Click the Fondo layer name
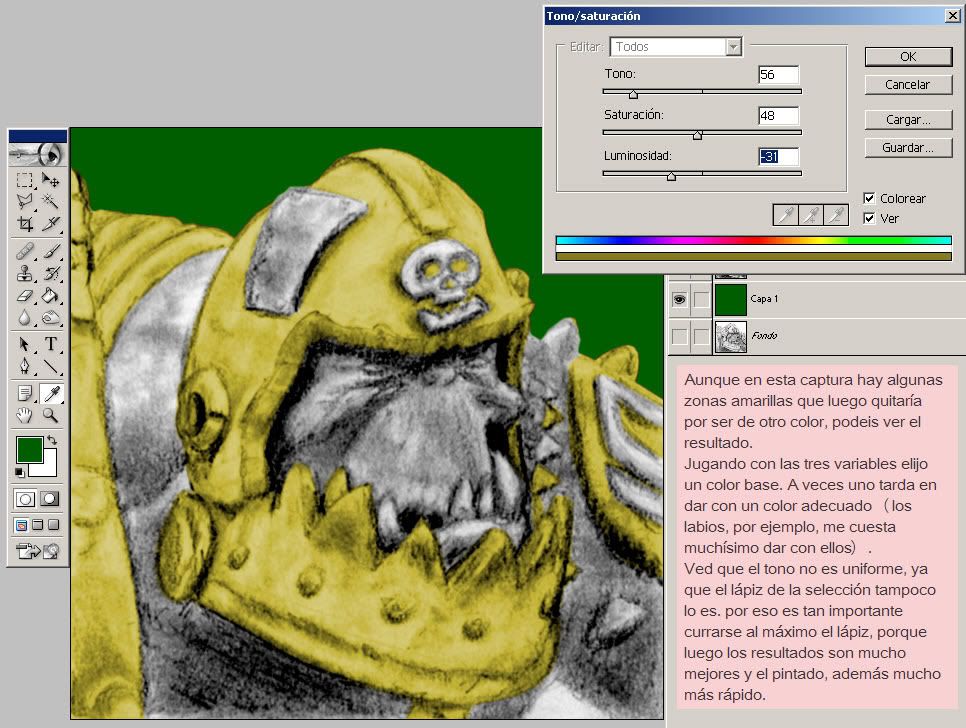This screenshot has width=966, height=728. coord(764,336)
